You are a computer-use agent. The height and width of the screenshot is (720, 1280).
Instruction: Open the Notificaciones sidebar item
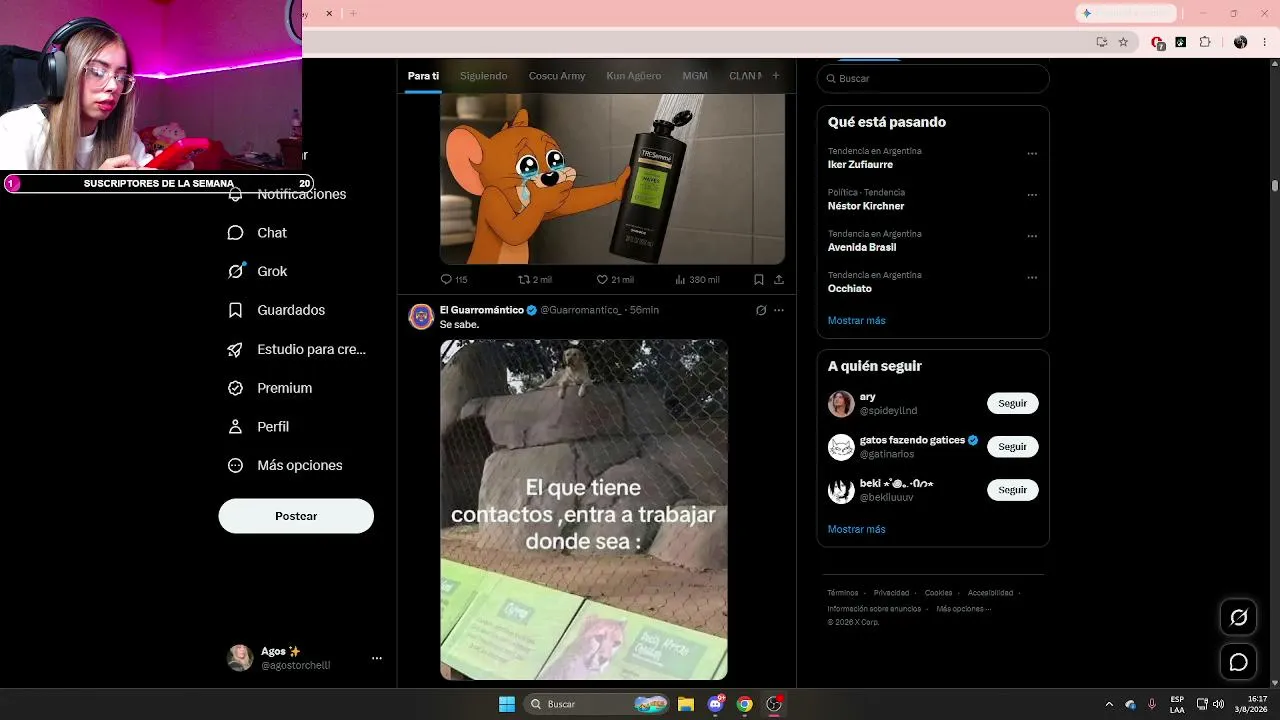pos(287,194)
